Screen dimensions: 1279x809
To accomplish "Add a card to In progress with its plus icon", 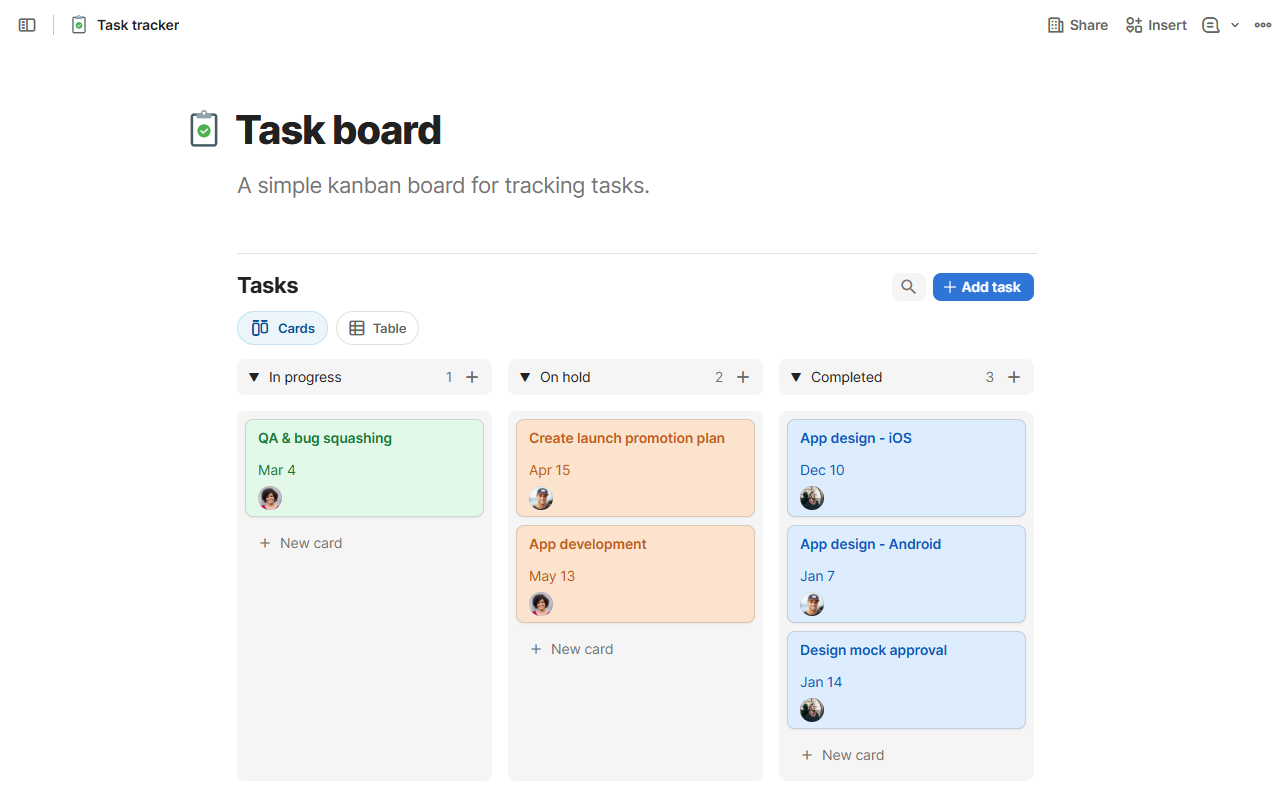I will pyautogui.click(x=472, y=377).
